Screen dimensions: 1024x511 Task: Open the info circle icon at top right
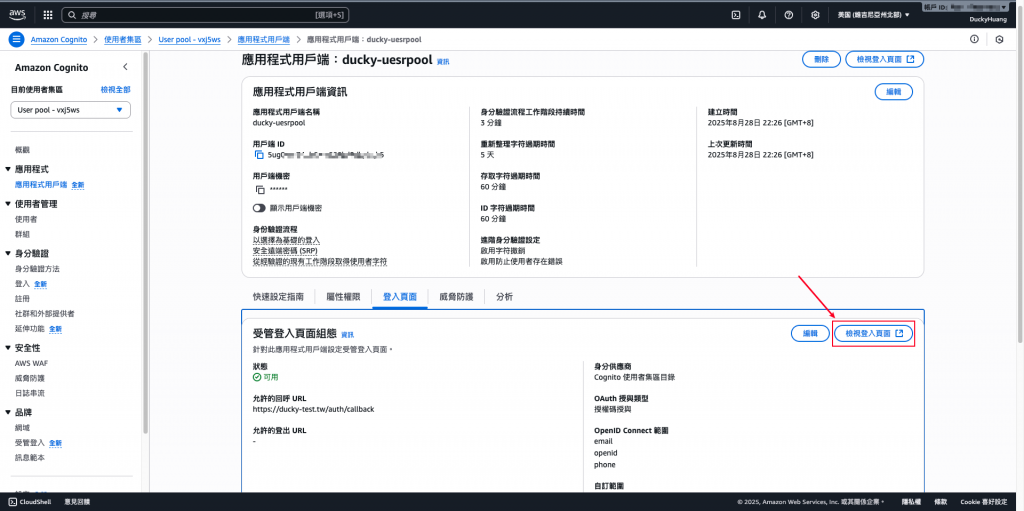coord(974,39)
